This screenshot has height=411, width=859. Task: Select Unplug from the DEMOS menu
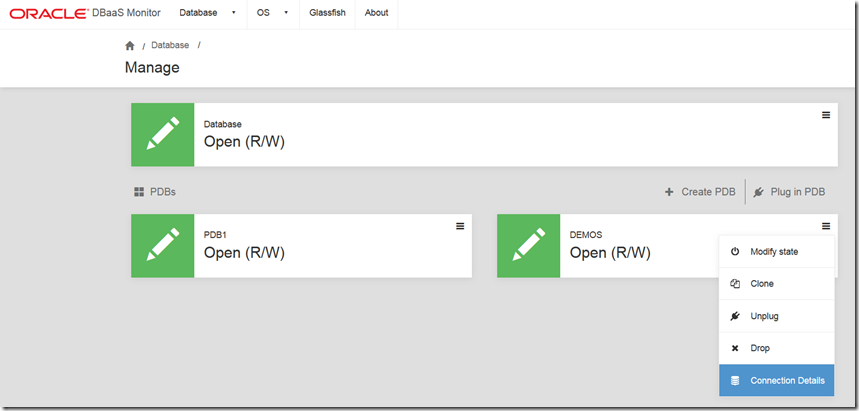(764, 316)
